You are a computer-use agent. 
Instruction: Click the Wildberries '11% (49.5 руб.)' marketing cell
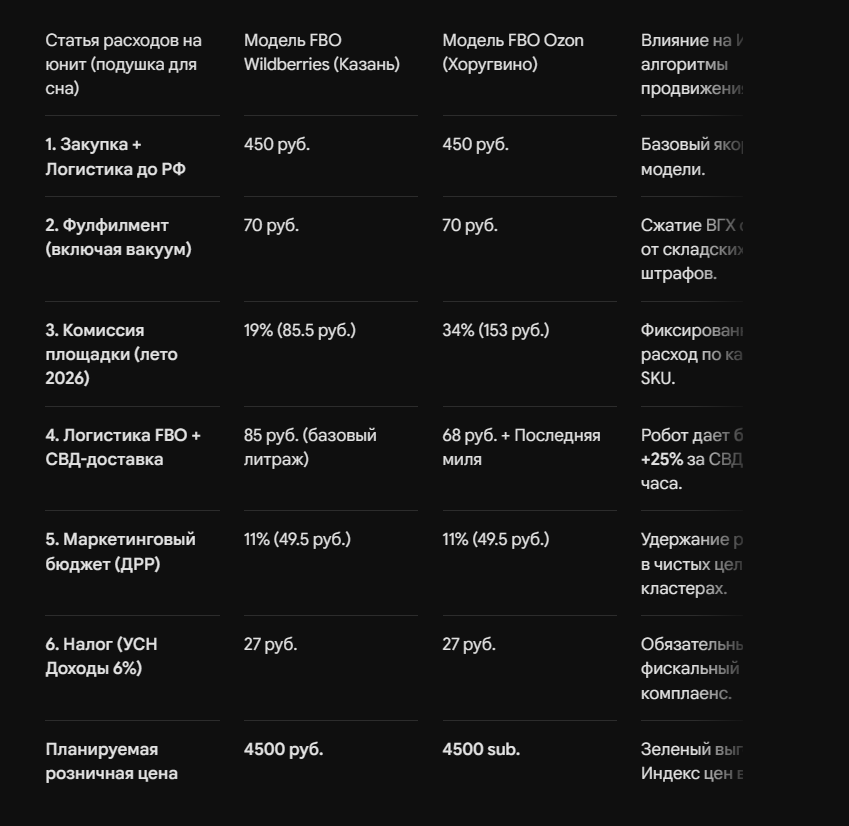click(x=297, y=539)
